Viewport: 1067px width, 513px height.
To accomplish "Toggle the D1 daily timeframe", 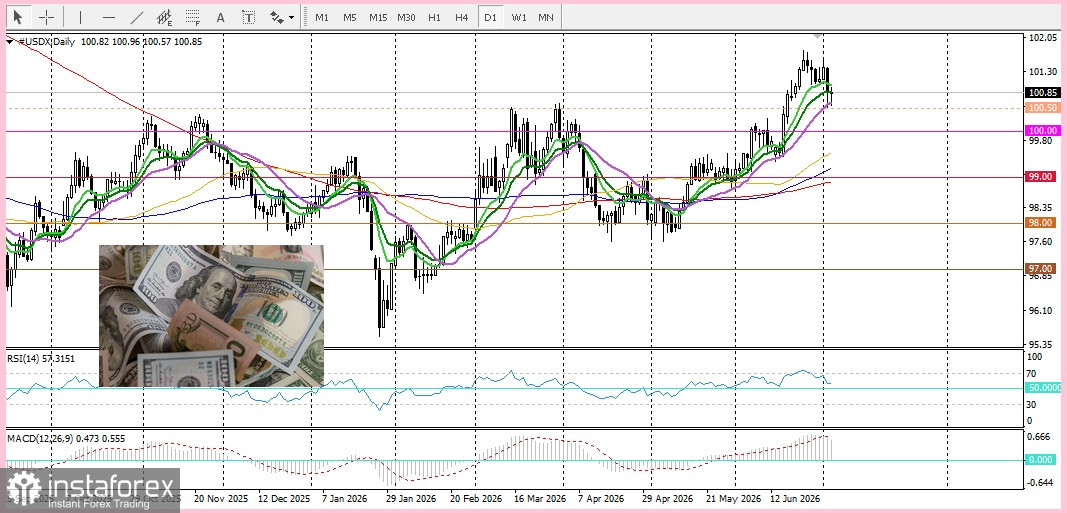I will tap(491, 17).
